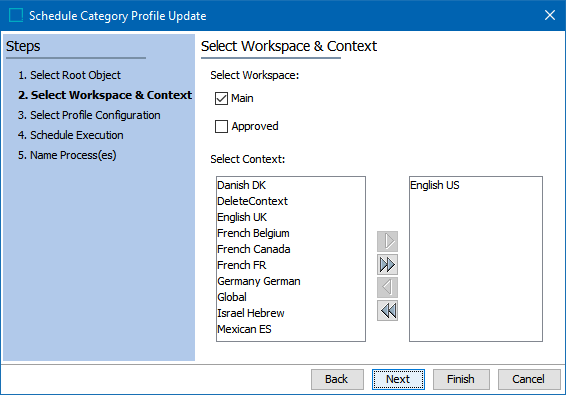Click the move-all-right double arrow icon
Screen dimensions: 566x395
387,265
